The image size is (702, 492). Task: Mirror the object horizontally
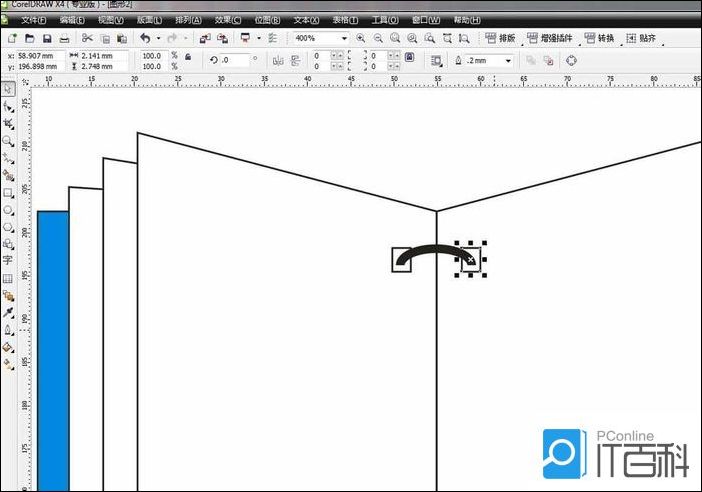point(278,60)
